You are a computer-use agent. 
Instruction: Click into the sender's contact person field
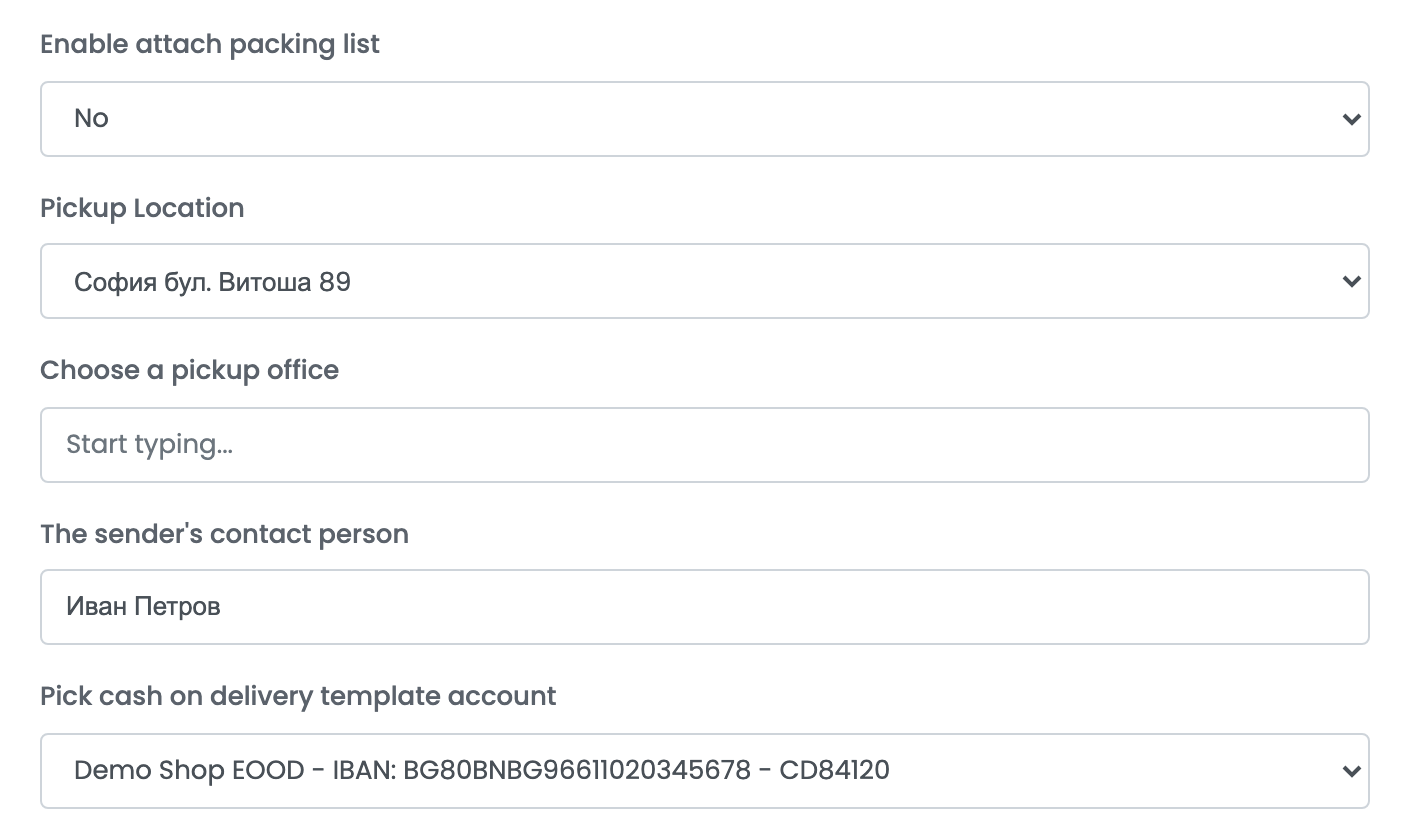click(704, 607)
